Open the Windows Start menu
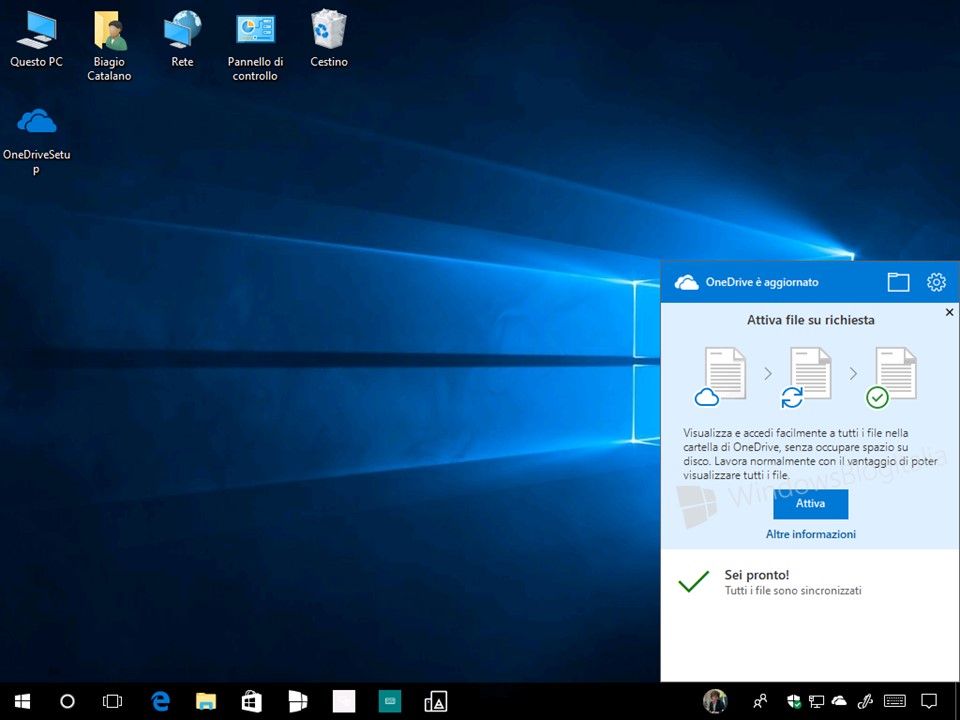Image resolution: width=960 pixels, height=720 pixels. point(23,701)
